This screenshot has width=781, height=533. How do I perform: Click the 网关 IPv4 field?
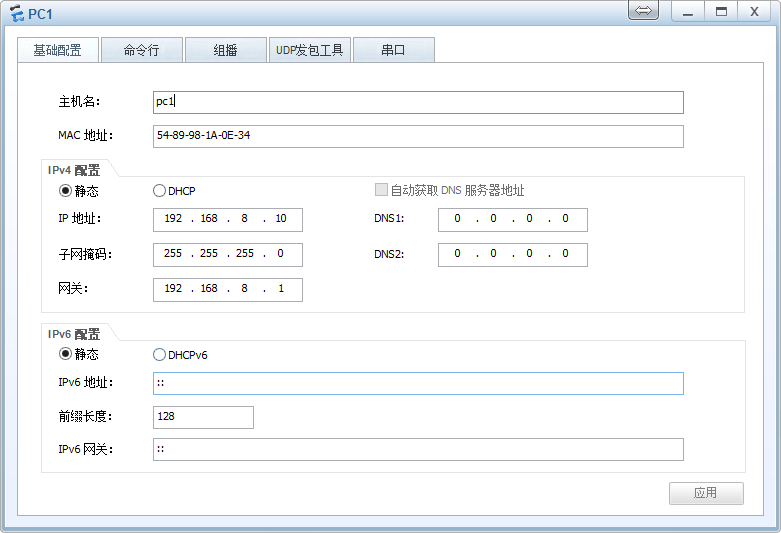(x=228, y=289)
